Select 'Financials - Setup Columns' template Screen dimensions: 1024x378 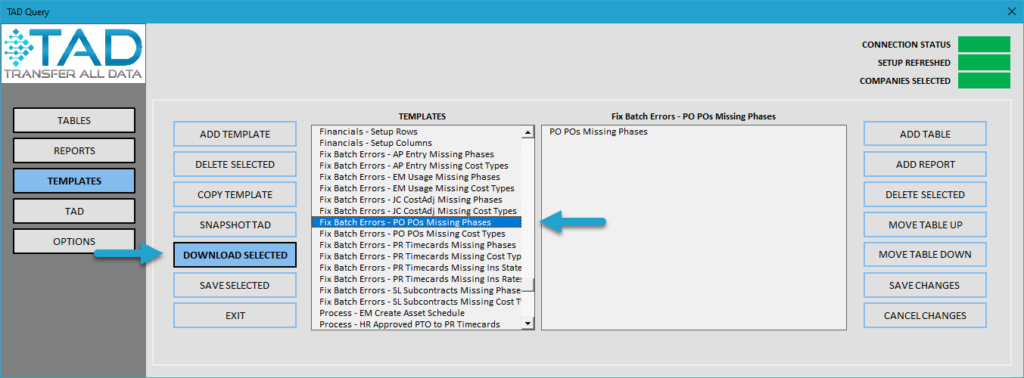pos(417,142)
